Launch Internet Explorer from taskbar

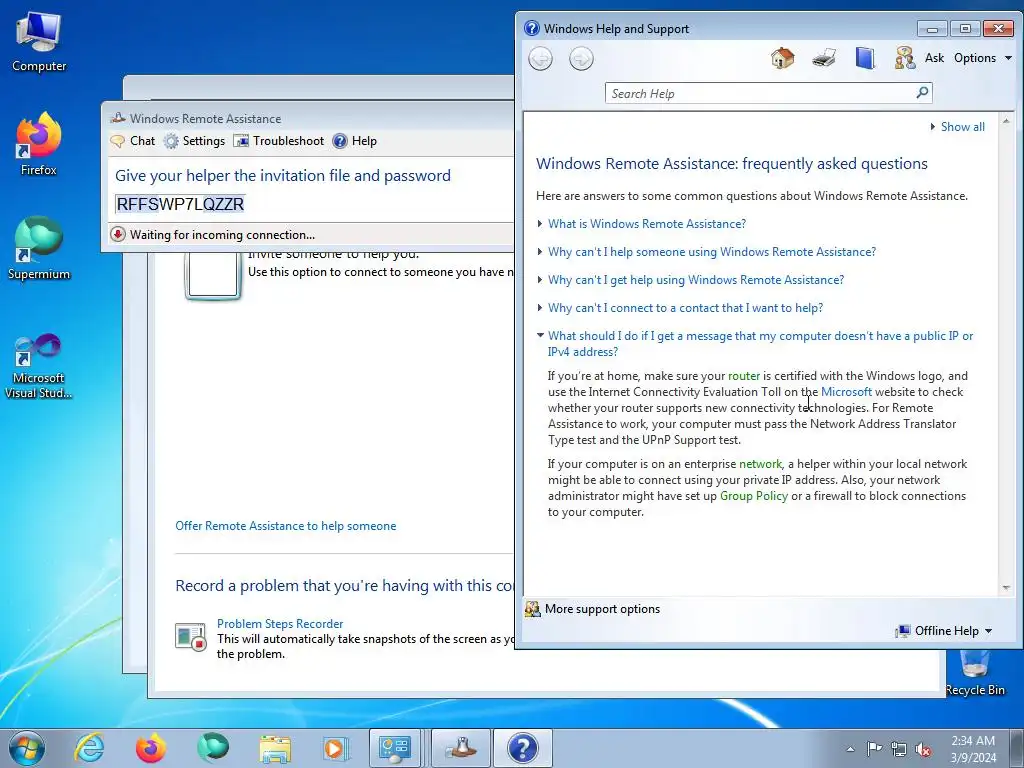(x=89, y=748)
